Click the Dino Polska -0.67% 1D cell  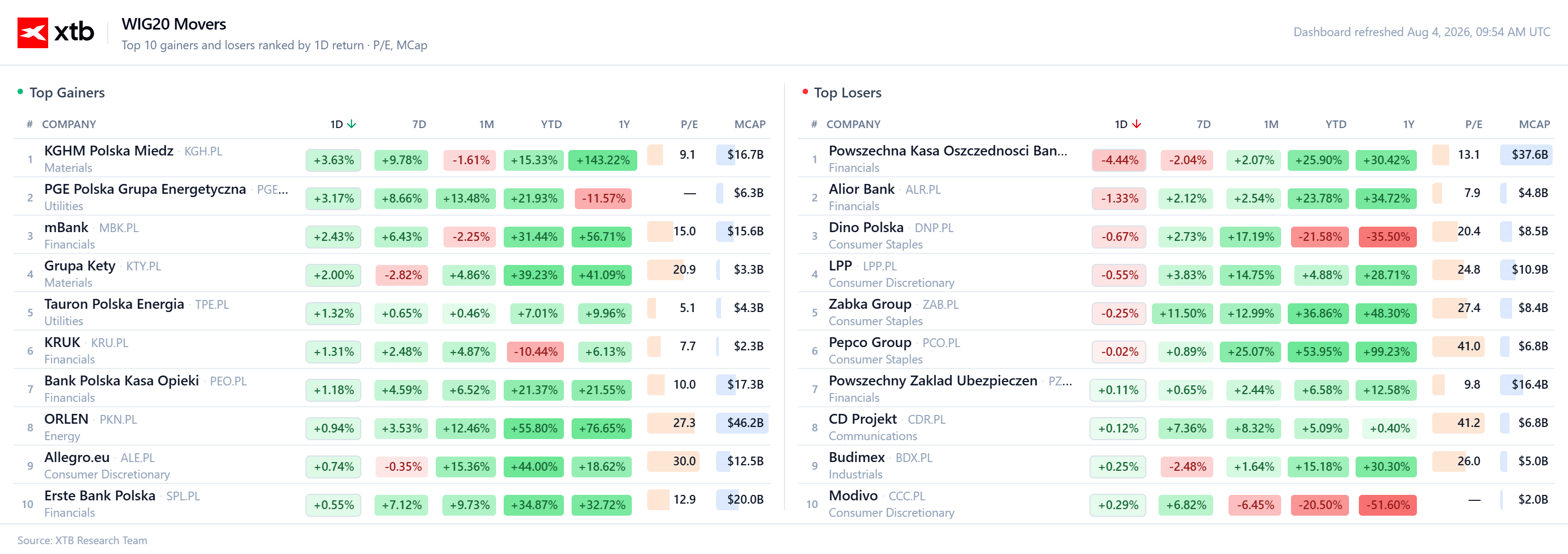click(x=1119, y=237)
